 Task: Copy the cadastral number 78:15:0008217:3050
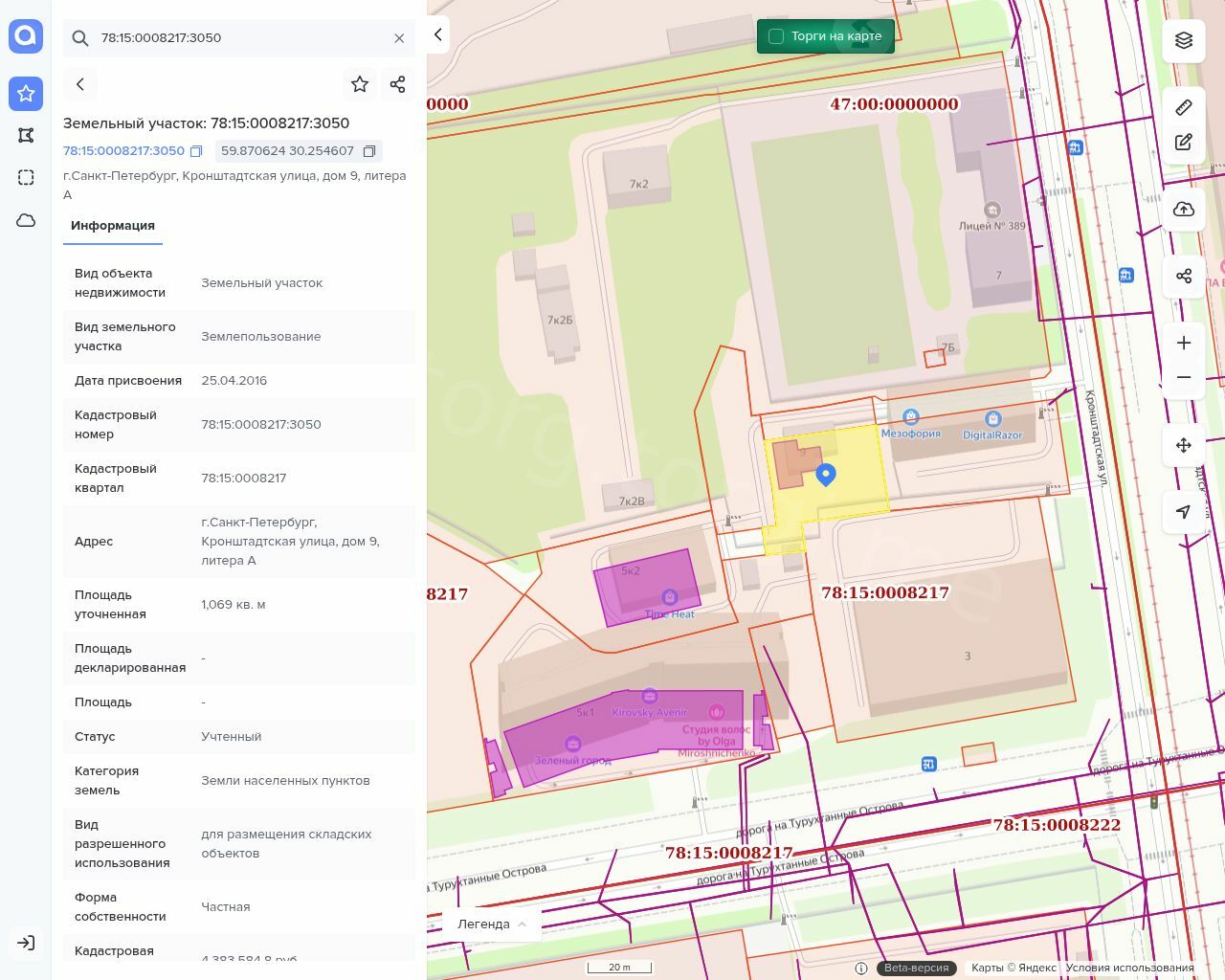coord(196,151)
